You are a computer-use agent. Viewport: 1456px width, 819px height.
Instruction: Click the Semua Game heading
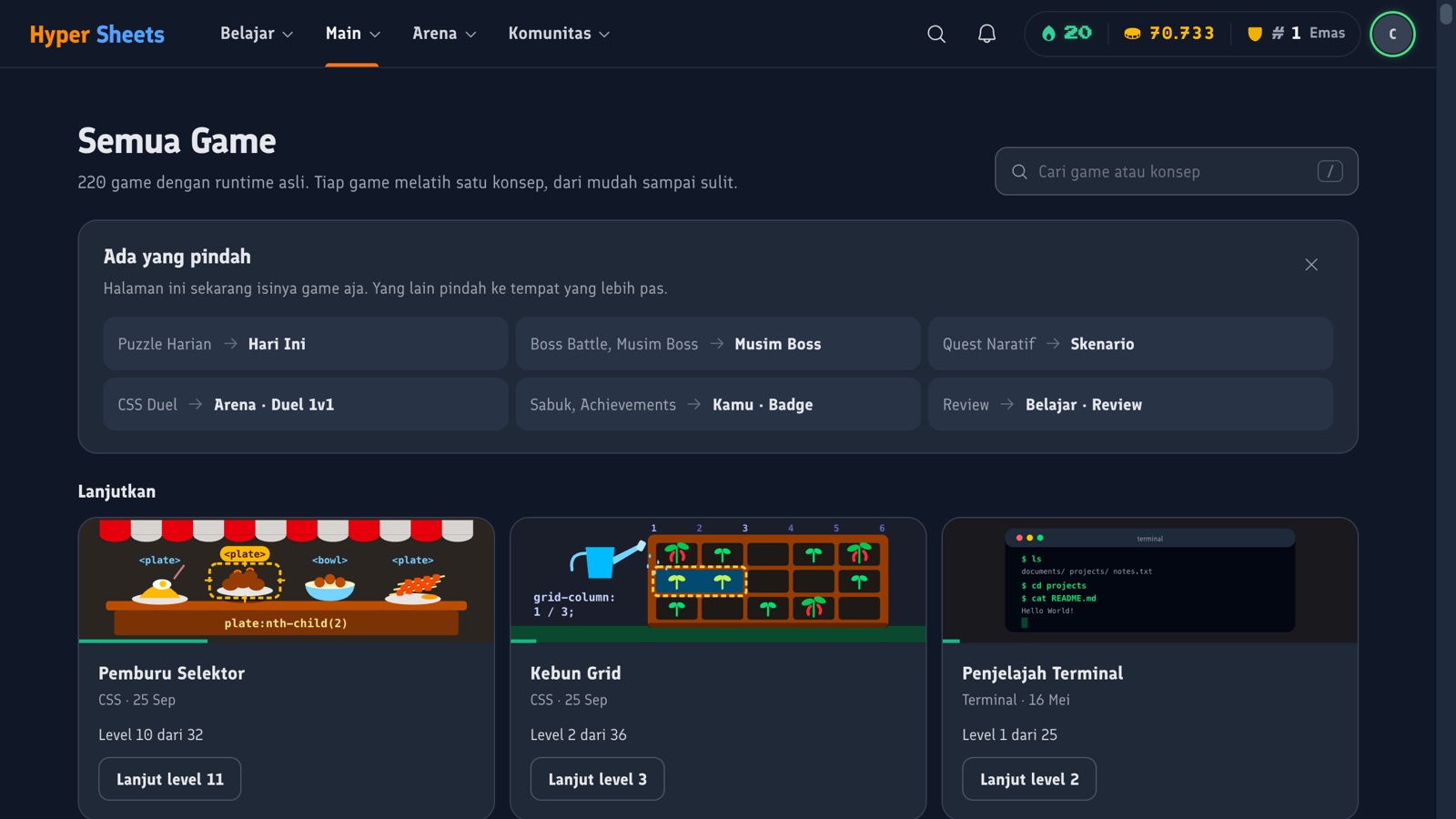[177, 141]
